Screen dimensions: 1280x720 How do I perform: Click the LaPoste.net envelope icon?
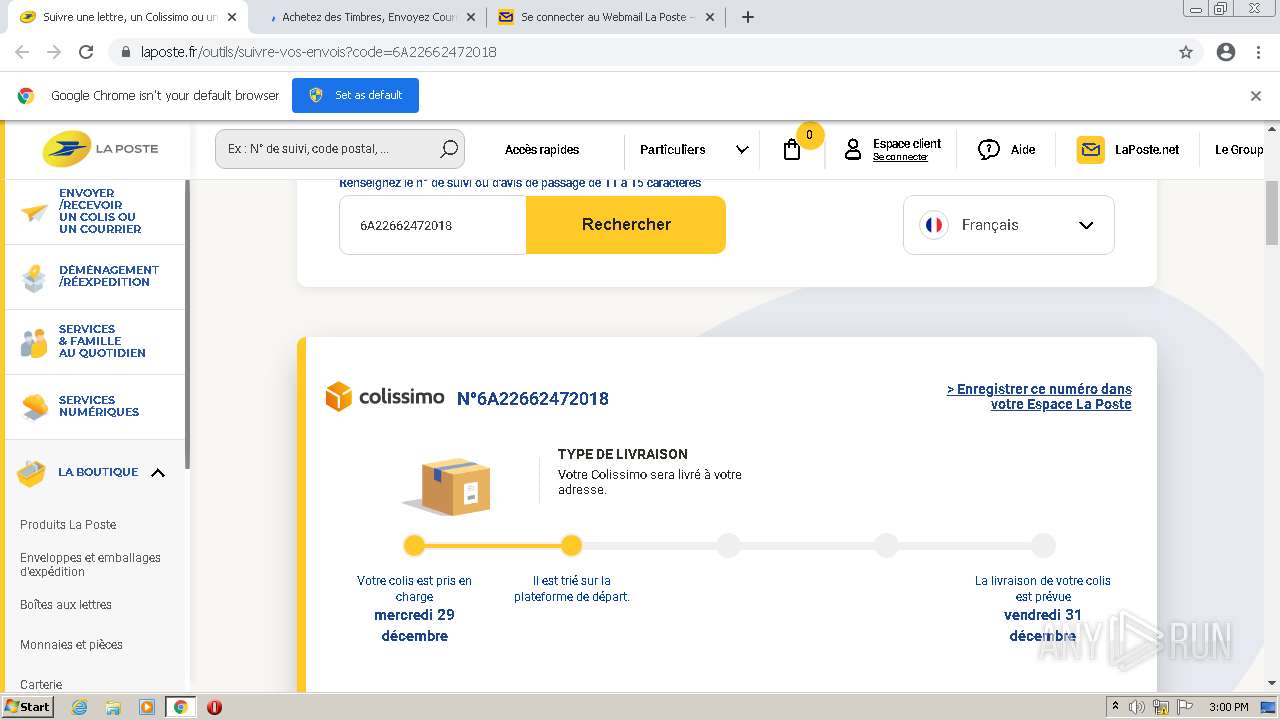pyautogui.click(x=1091, y=150)
